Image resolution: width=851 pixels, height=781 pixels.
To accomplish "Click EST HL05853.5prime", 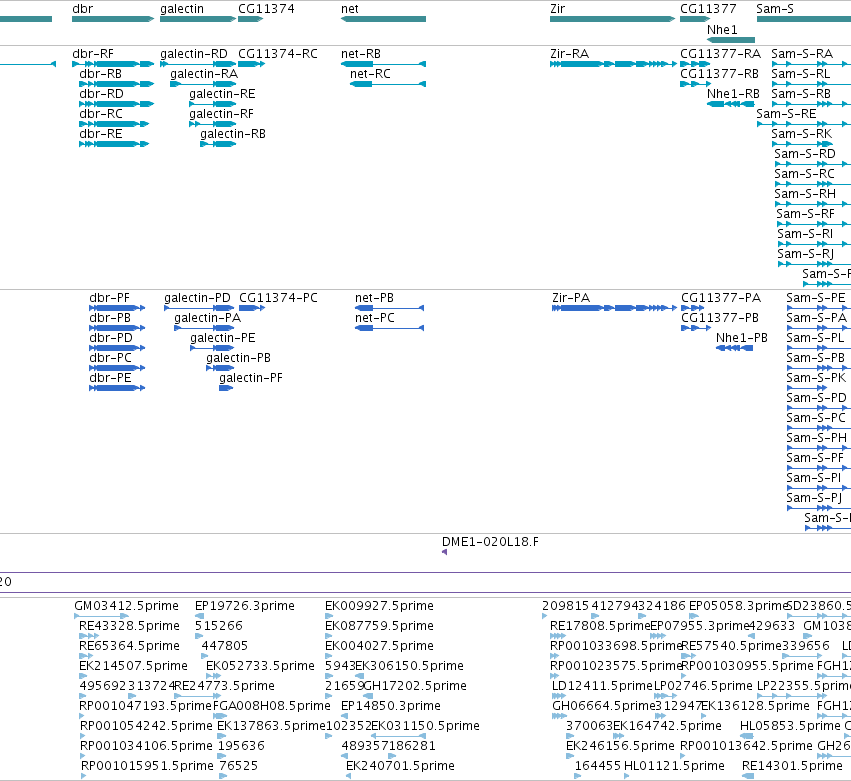I will point(790,726).
